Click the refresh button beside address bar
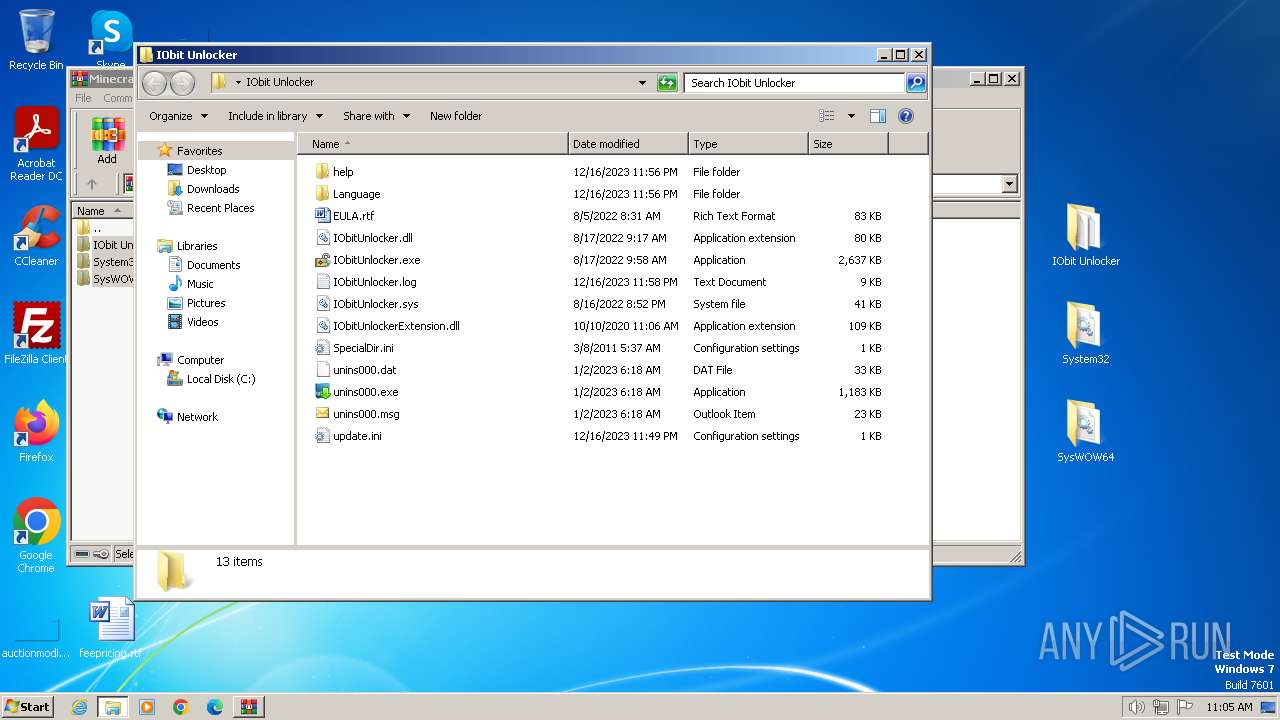 click(x=667, y=83)
